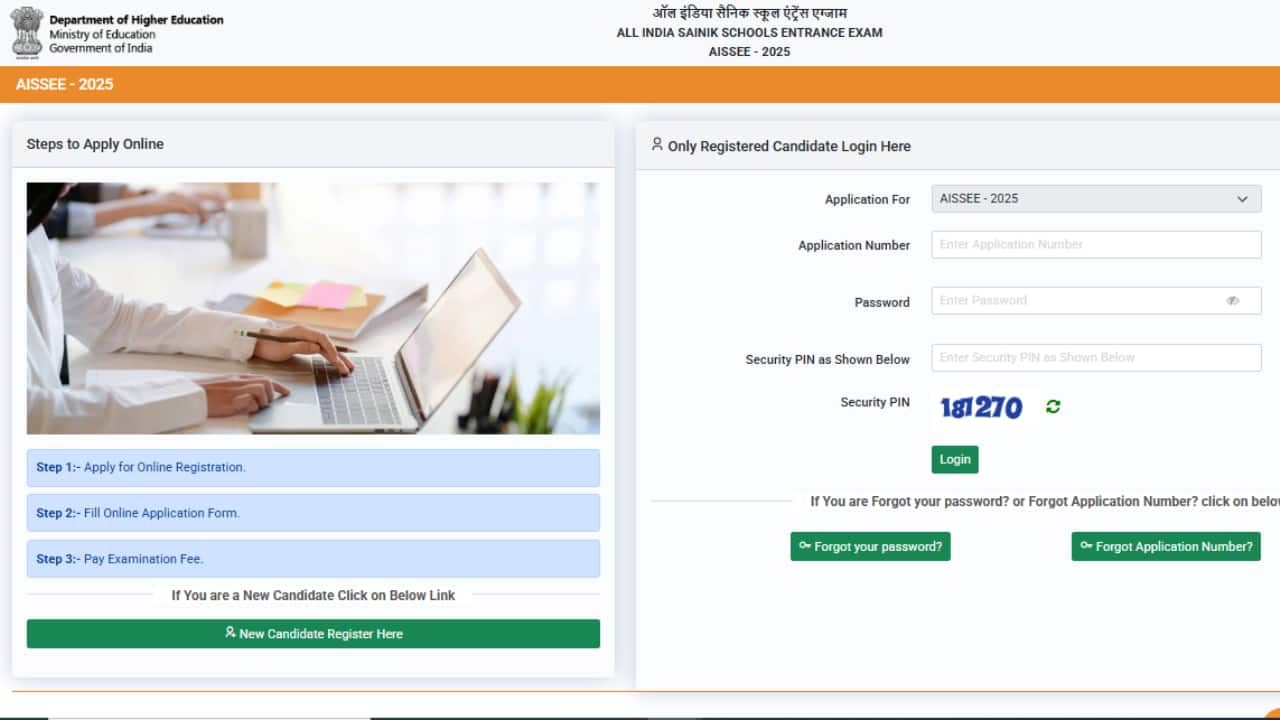This screenshot has height=720, width=1280.
Task: Focus the Application Number field
Action: pyautogui.click(x=1096, y=245)
